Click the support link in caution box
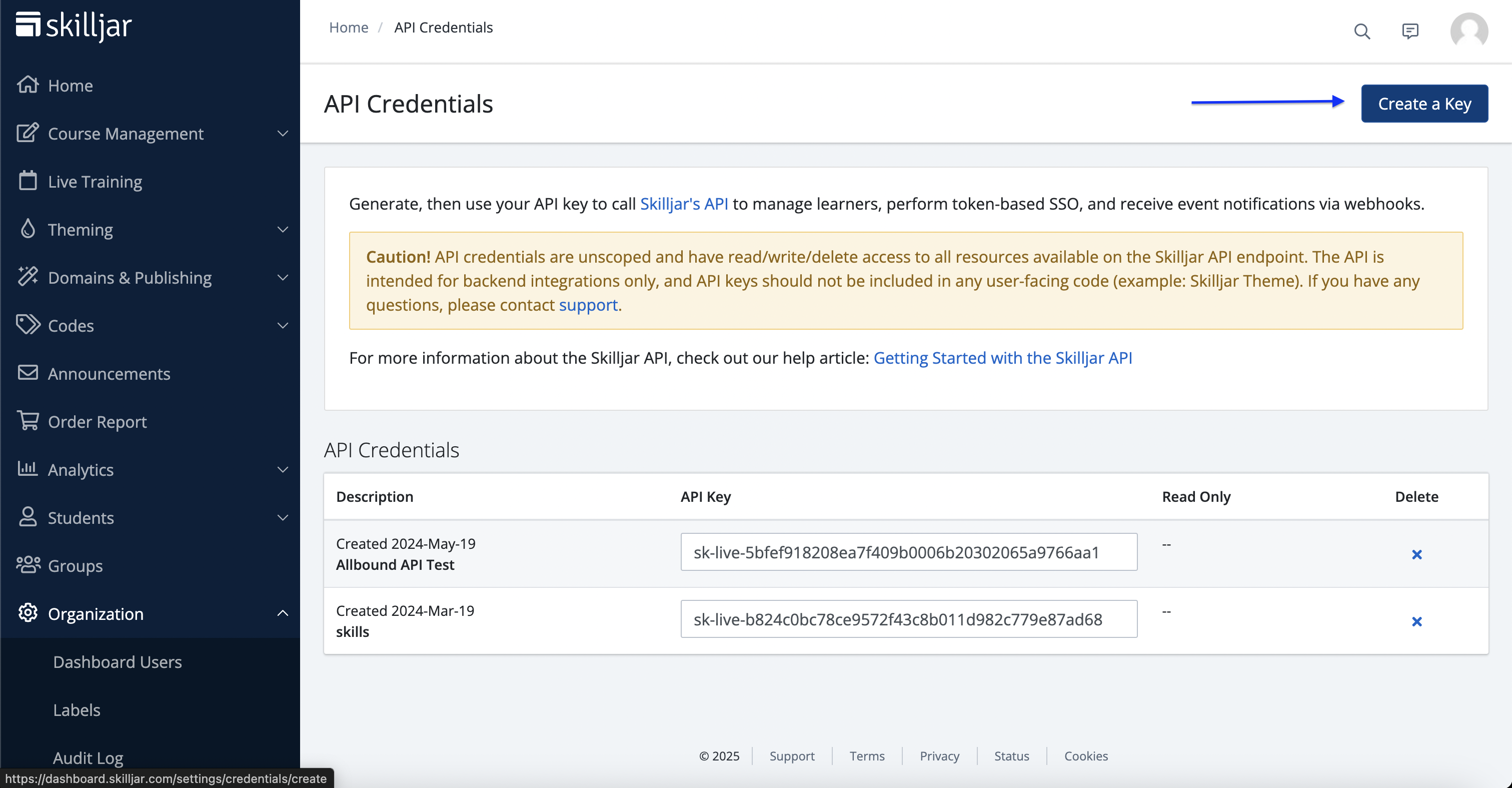This screenshot has width=1512, height=788. [x=588, y=305]
